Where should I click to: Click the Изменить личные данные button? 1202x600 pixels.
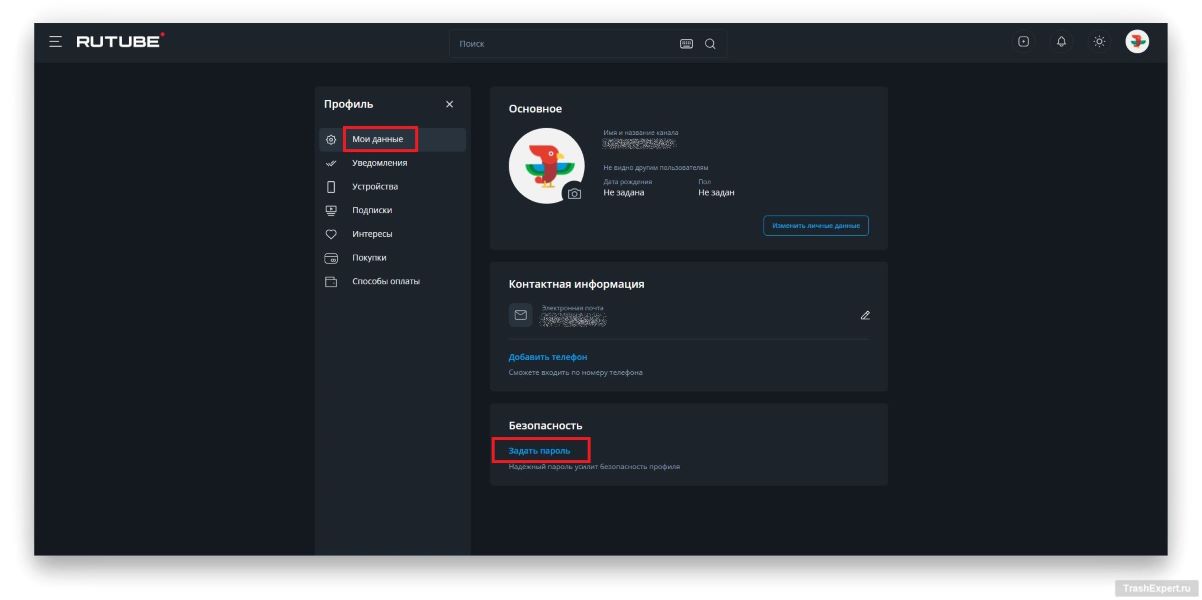815,226
